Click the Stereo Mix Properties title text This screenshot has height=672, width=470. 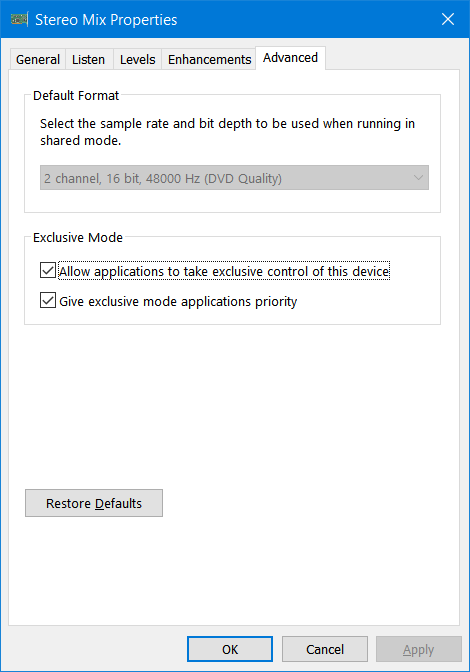pyautogui.click(x=106, y=20)
